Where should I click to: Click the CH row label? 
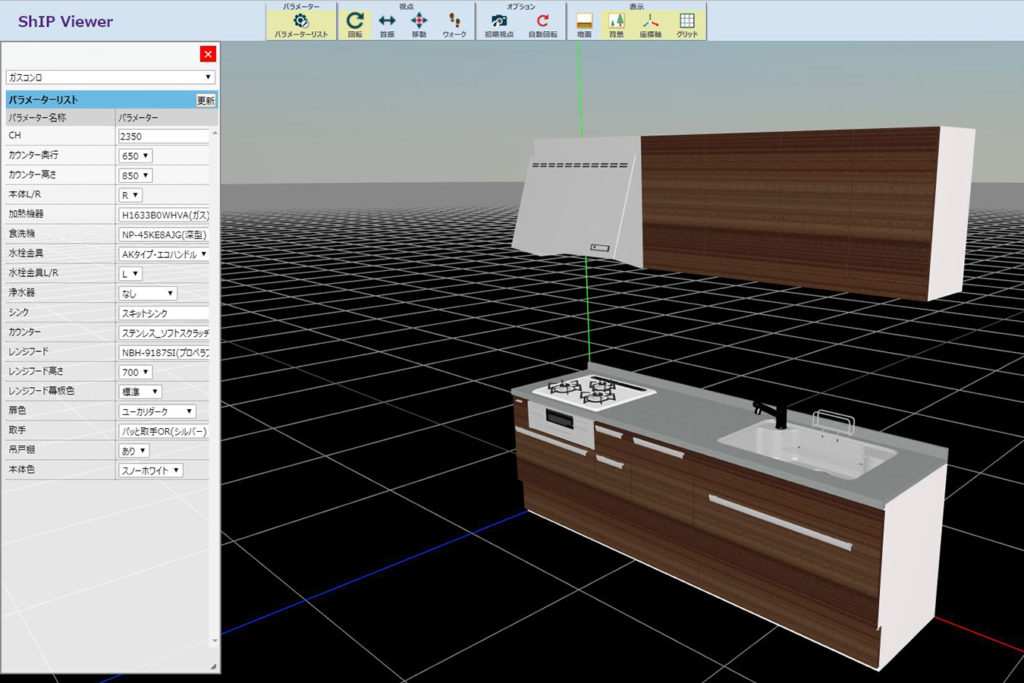[x=14, y=135]
